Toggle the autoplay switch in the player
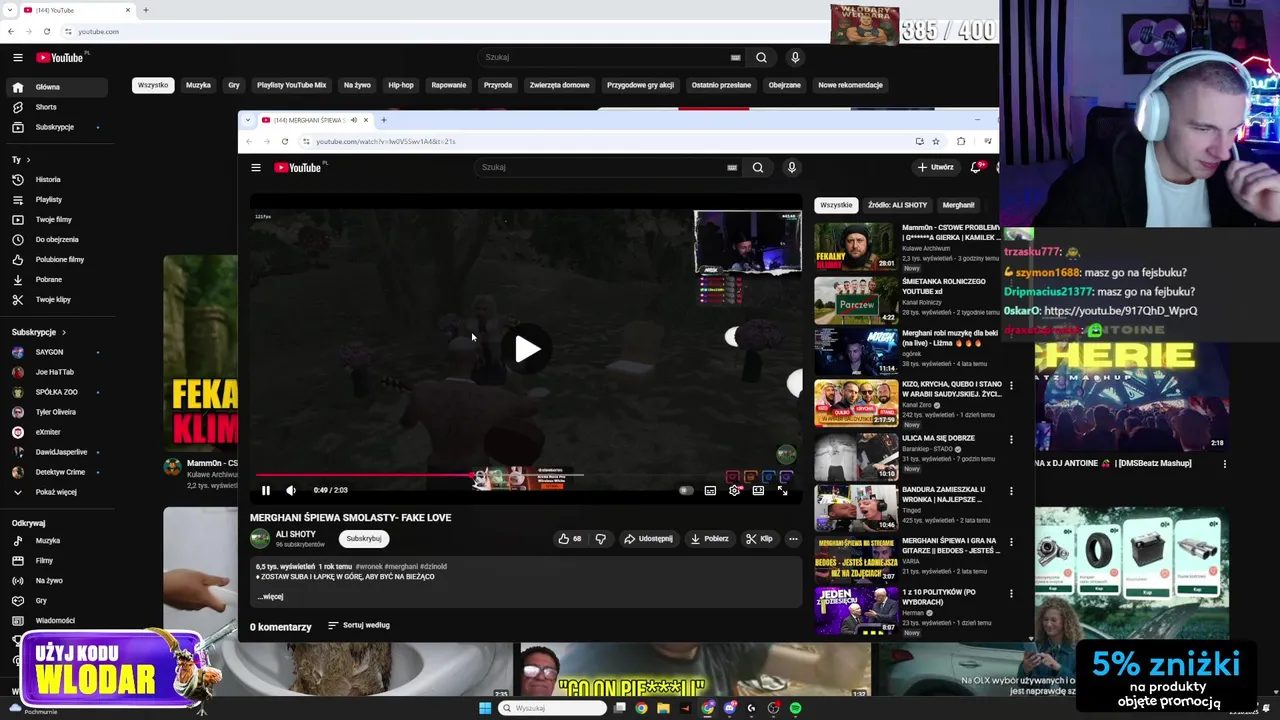This screenshot has height=720, width=1280. coord(686,490)
